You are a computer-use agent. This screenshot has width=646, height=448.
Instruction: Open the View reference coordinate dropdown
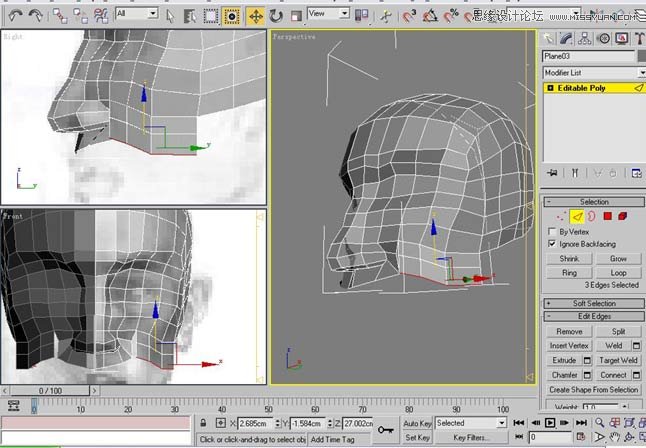click(x=328, y=14)
